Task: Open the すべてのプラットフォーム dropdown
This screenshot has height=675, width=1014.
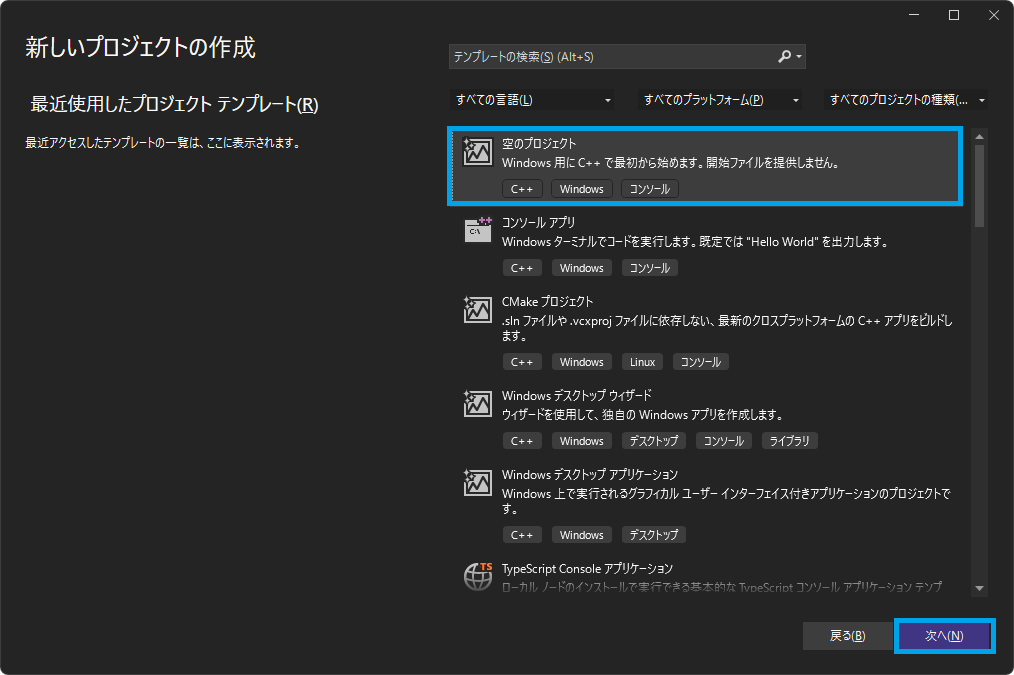Action: click(720, 100)
